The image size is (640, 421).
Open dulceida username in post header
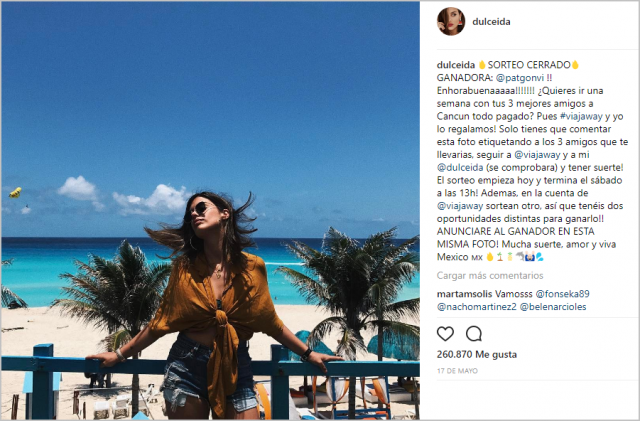[x=491, y=22]
